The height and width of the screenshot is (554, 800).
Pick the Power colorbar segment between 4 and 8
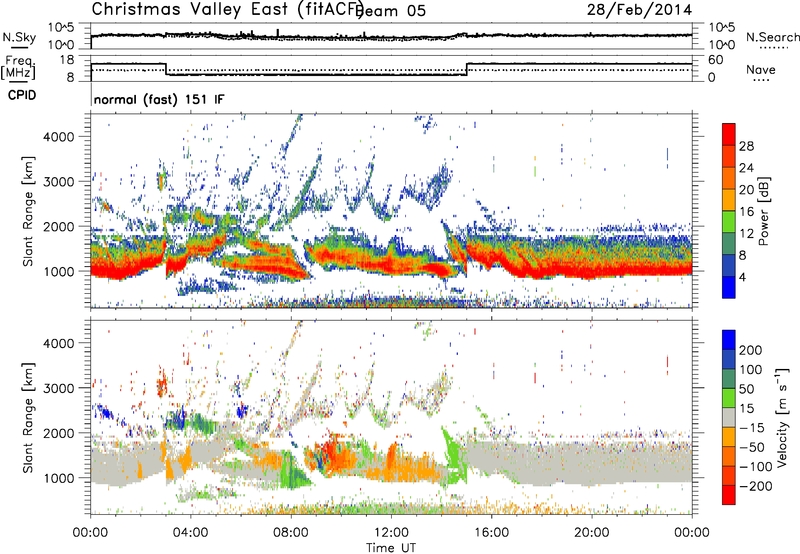pos(729,265)
